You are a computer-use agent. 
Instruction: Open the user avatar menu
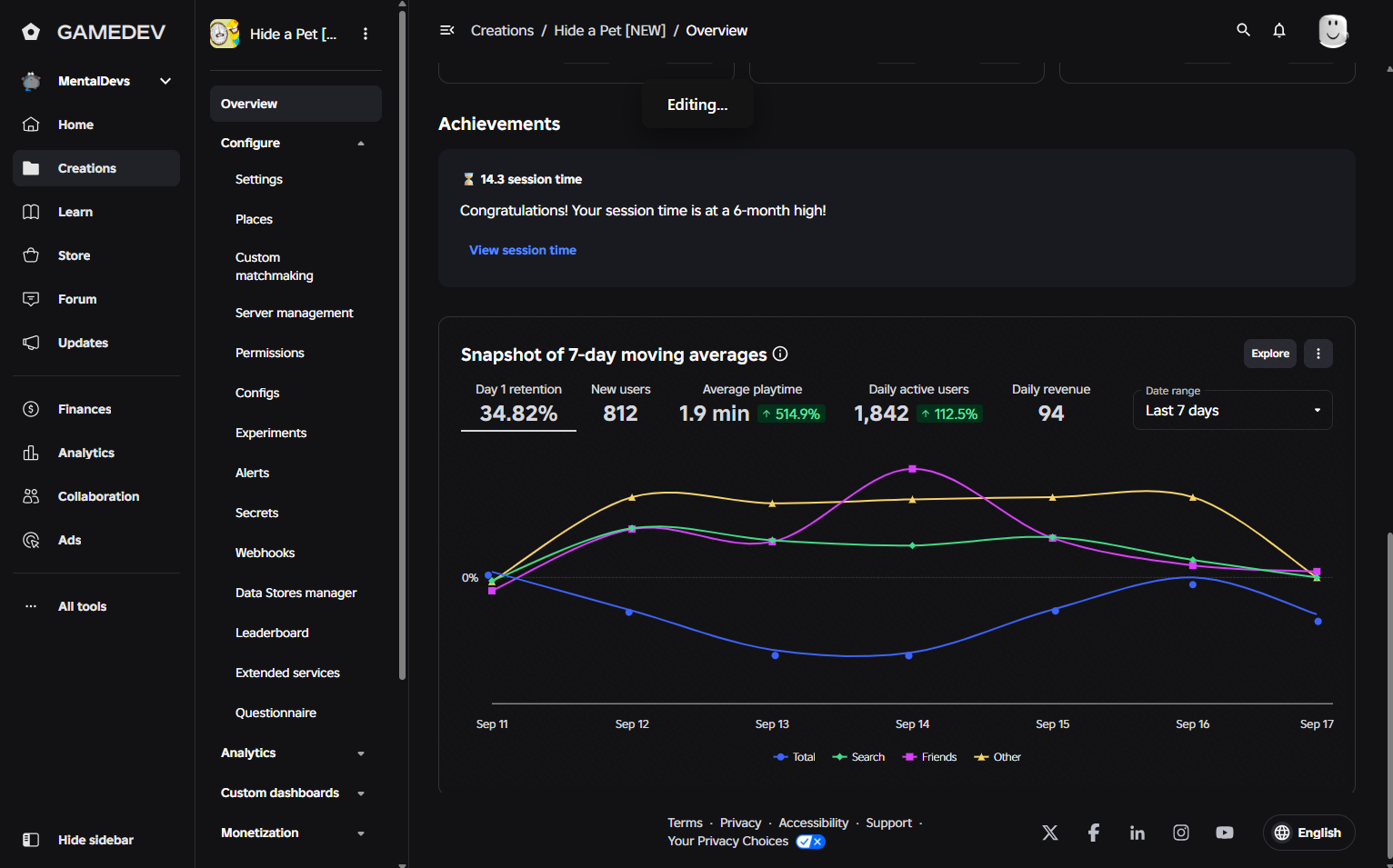1333,31
